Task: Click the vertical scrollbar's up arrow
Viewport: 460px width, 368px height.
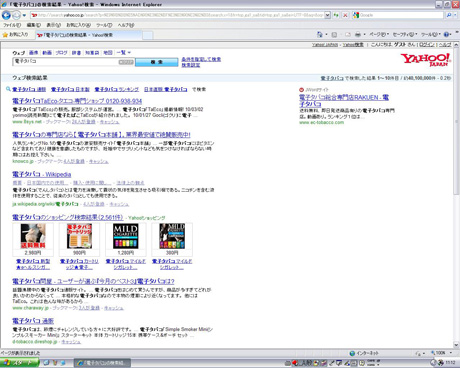Action: tap(456, 45)
